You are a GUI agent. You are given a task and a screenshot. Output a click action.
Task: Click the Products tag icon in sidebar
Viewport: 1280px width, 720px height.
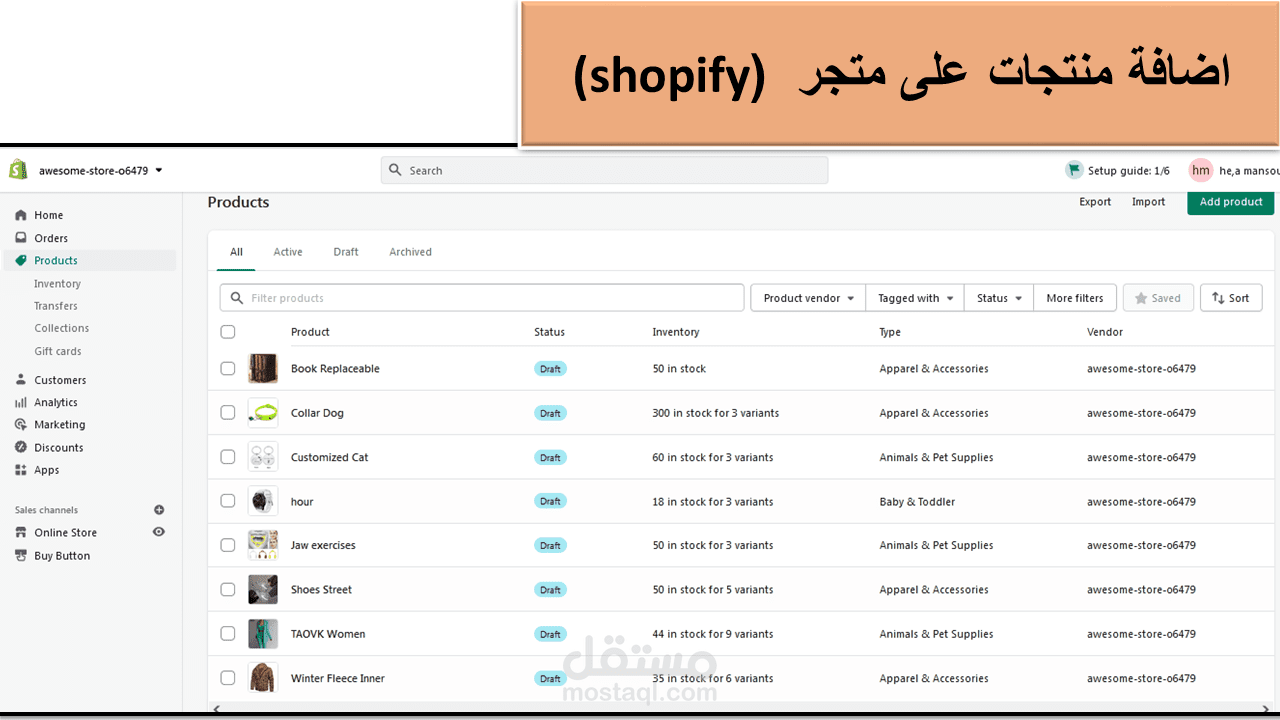click(x=21, y=260)
